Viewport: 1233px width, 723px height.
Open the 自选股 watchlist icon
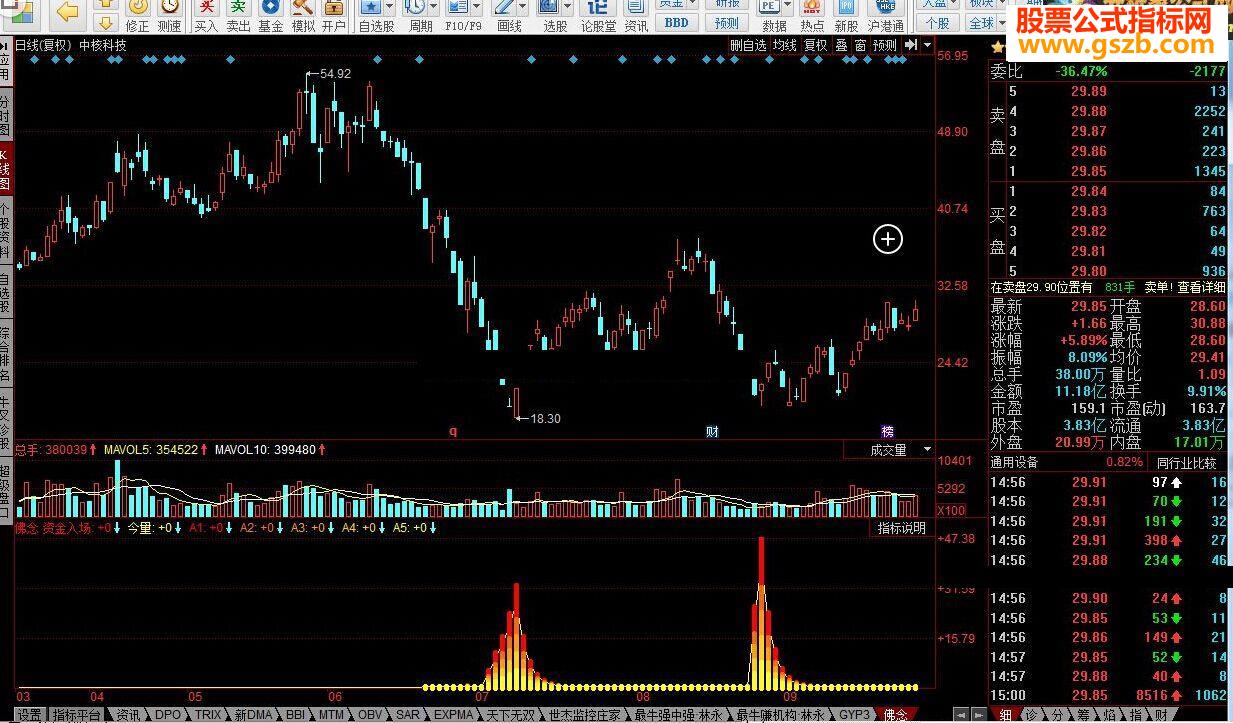(375, 16)
